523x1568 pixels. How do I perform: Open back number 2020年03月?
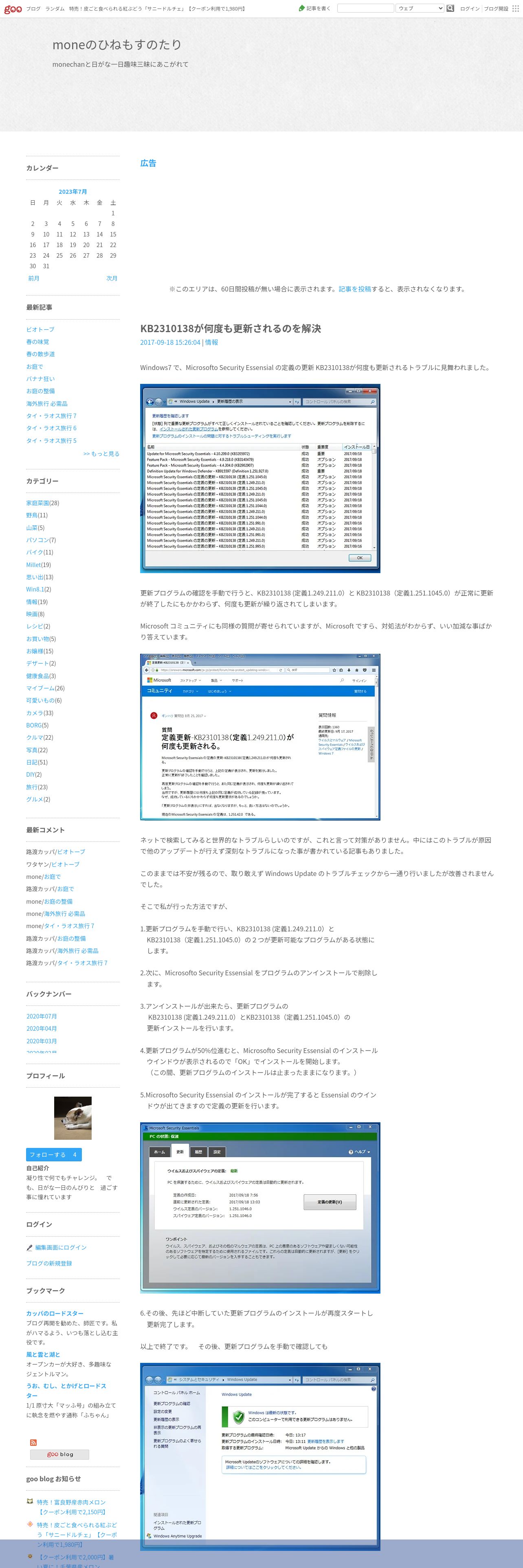pyautogui.click(x=42, y=1041)
